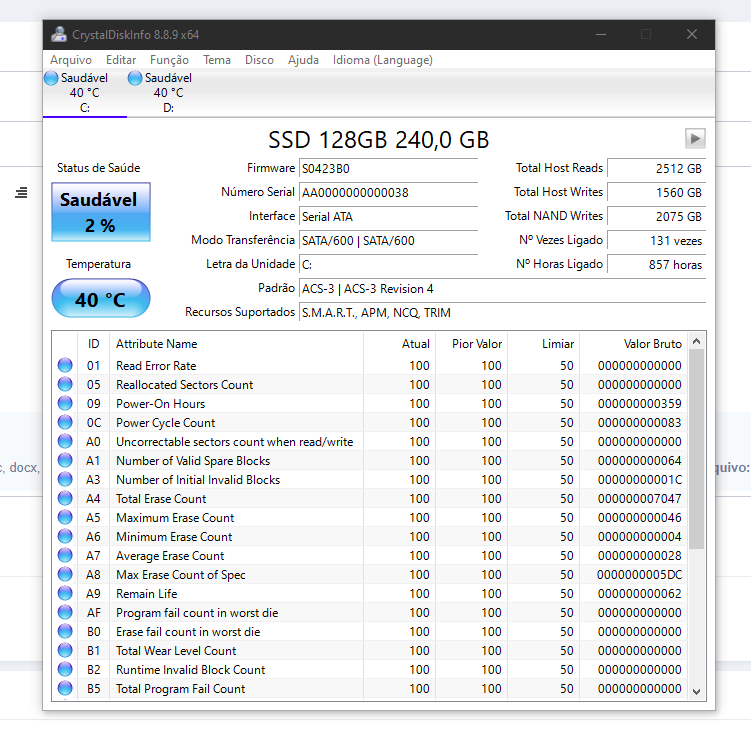Click the Total Host Reads value 2512 GB
The height and width of the screenshot is (743, 751).
point(657,169)
